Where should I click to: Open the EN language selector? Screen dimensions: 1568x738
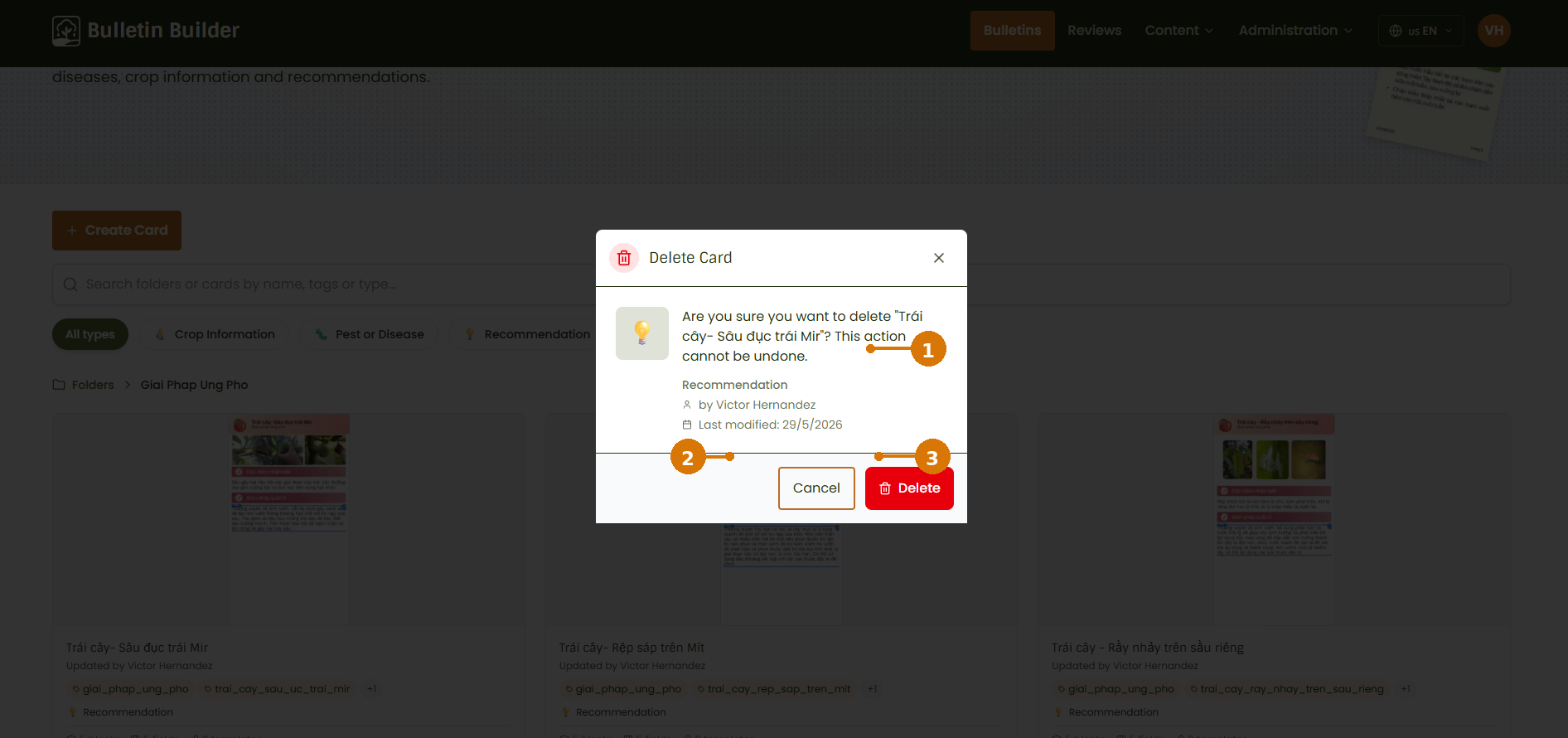(1420, 31)
